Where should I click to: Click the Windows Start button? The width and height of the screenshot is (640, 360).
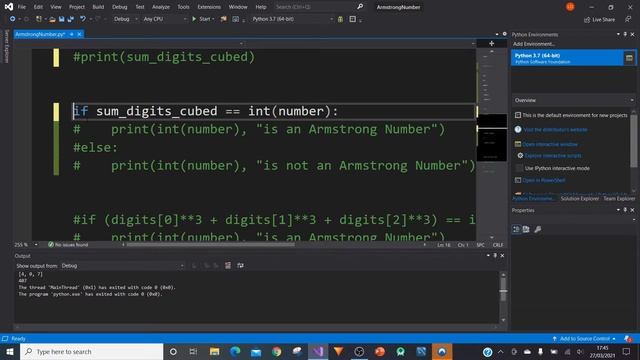[10, 351]
